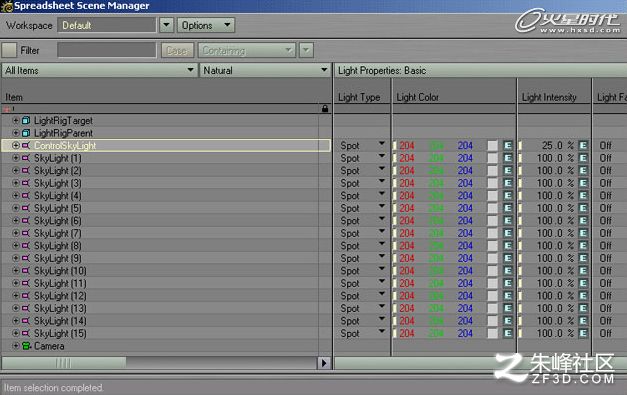Open the Workspace dropdown arrow

(x=166, y=25)
